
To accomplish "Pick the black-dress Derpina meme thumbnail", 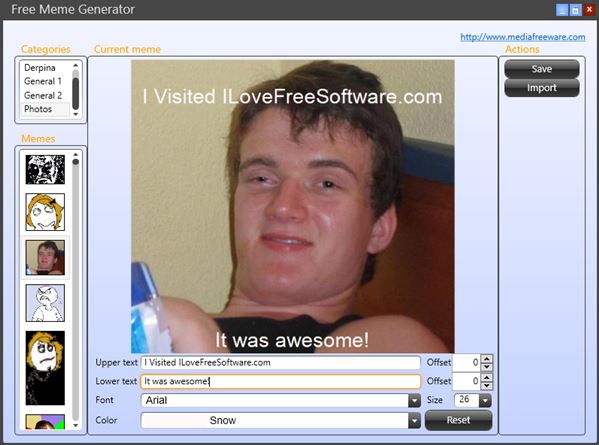I will 45,368.
